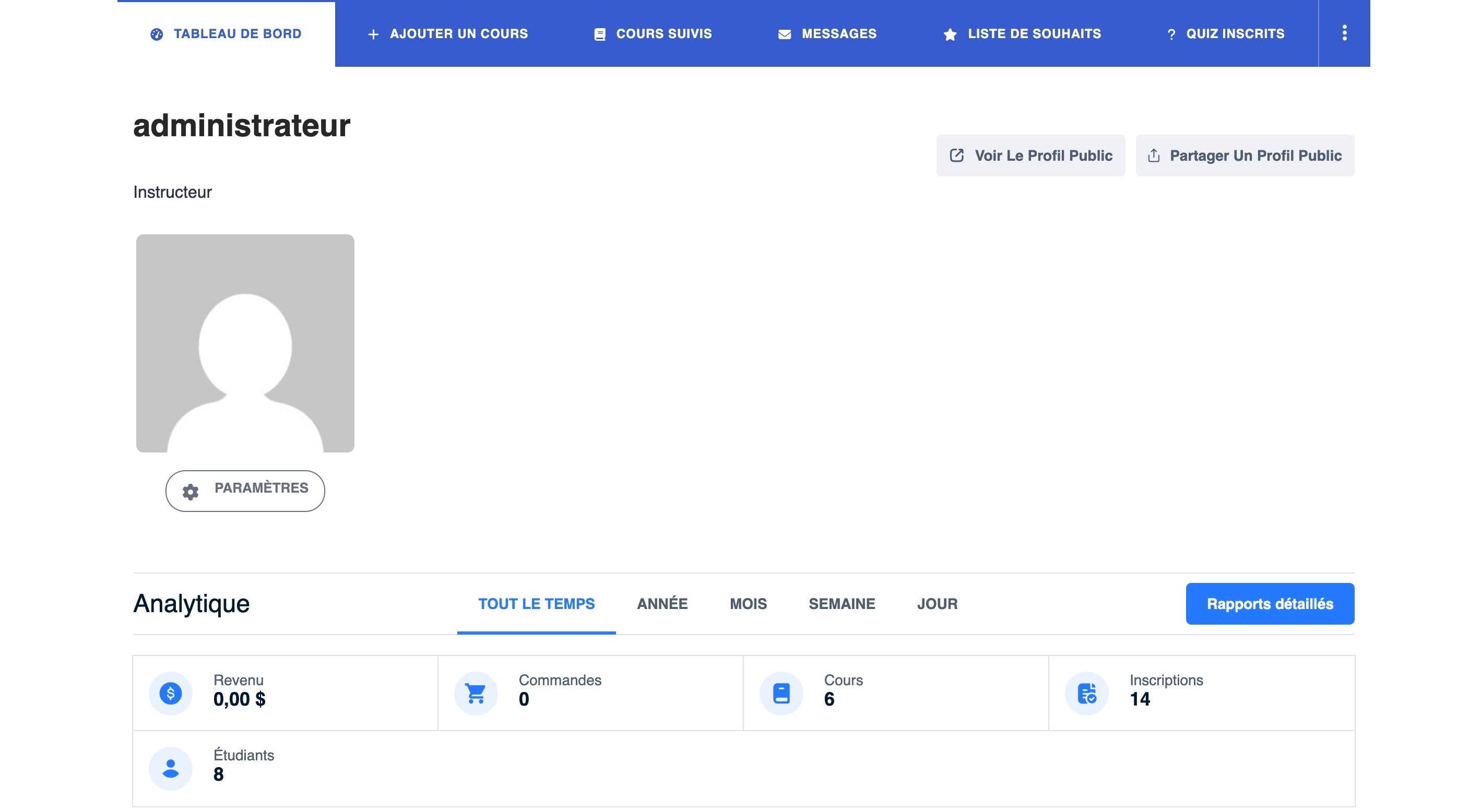Viewport: 1481px width, 812px height.
Task: Click the share icon on Partager Un Profil Public
Action: coord(1154,154)
